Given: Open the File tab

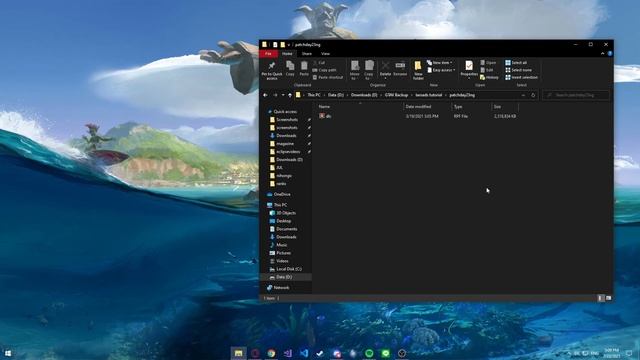Looking at the screenshot, I should point(268,53).
